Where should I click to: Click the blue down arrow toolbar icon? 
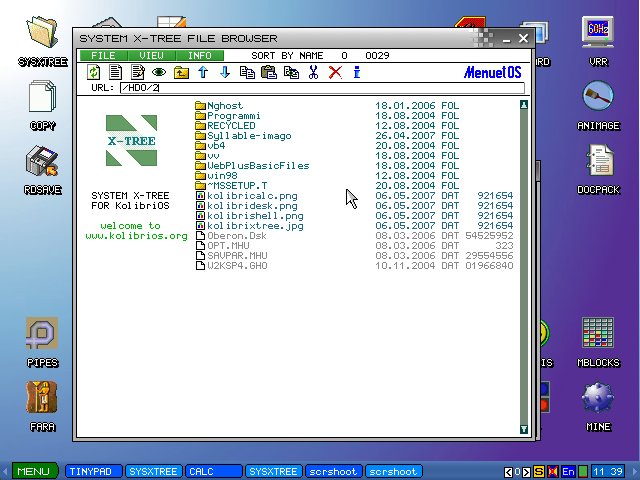(225, 72)
